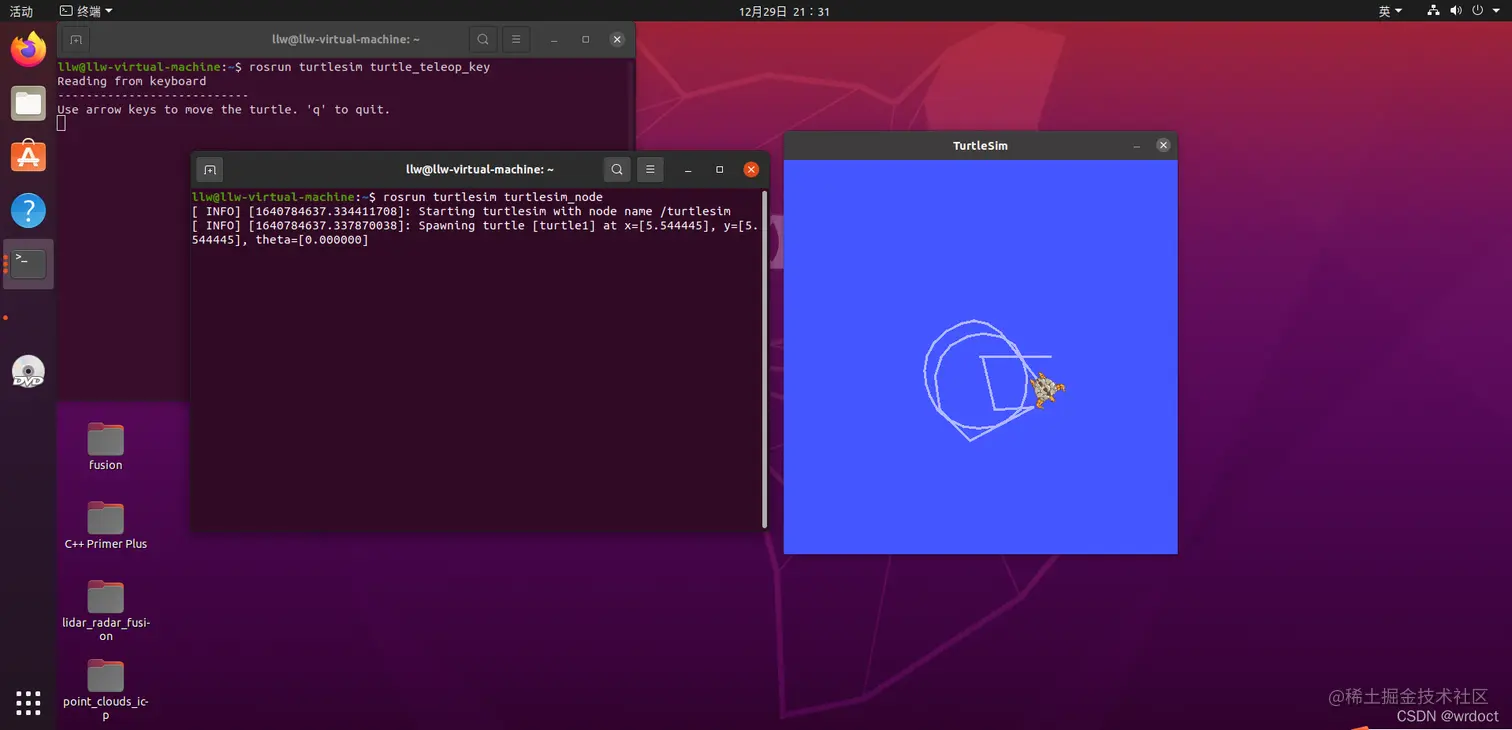
Task: Click the turtlesim_node terminal scrollbar
Action: [765, 360]
